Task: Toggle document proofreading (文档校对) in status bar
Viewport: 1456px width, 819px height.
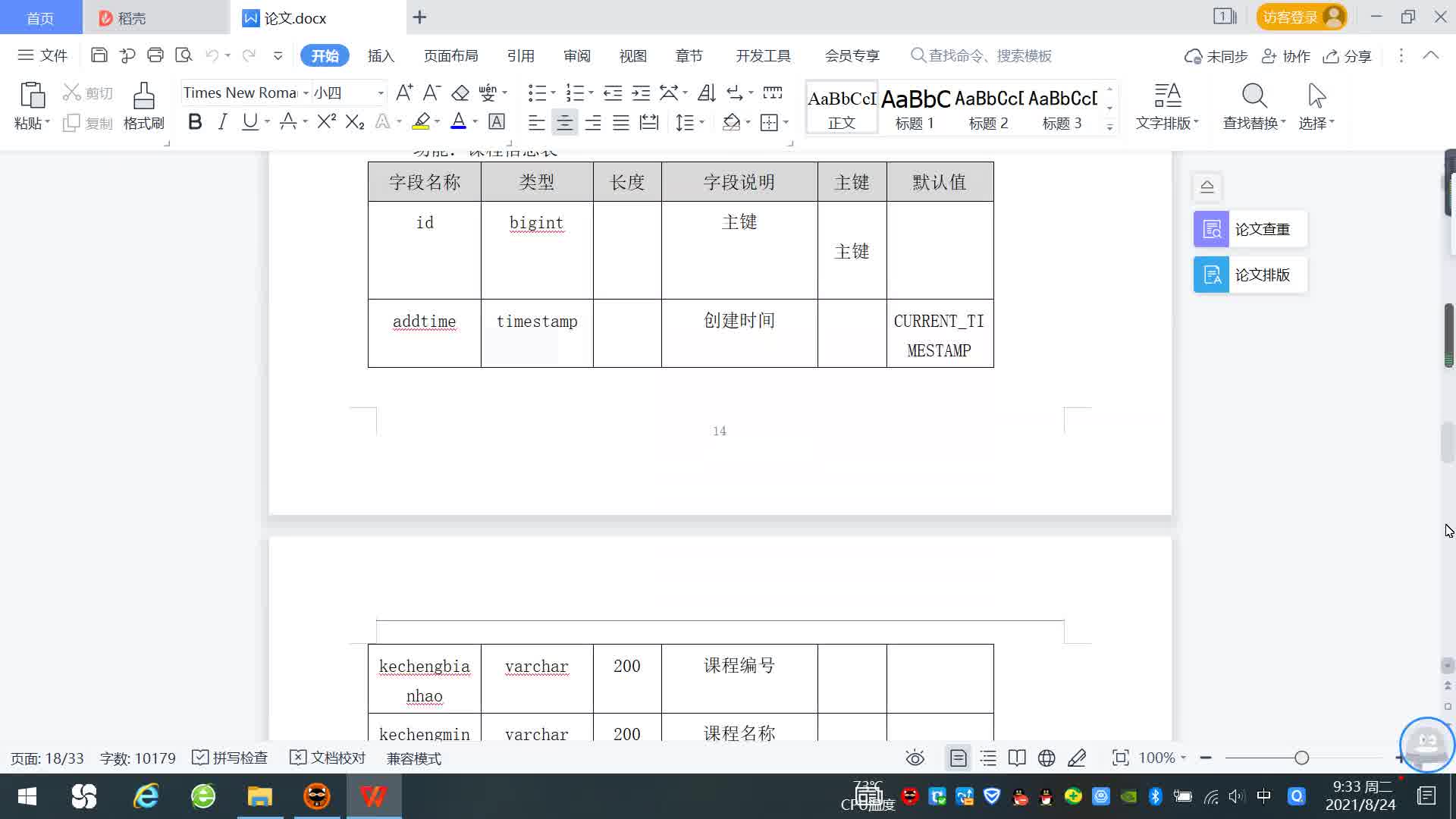Action: (328, 758)
